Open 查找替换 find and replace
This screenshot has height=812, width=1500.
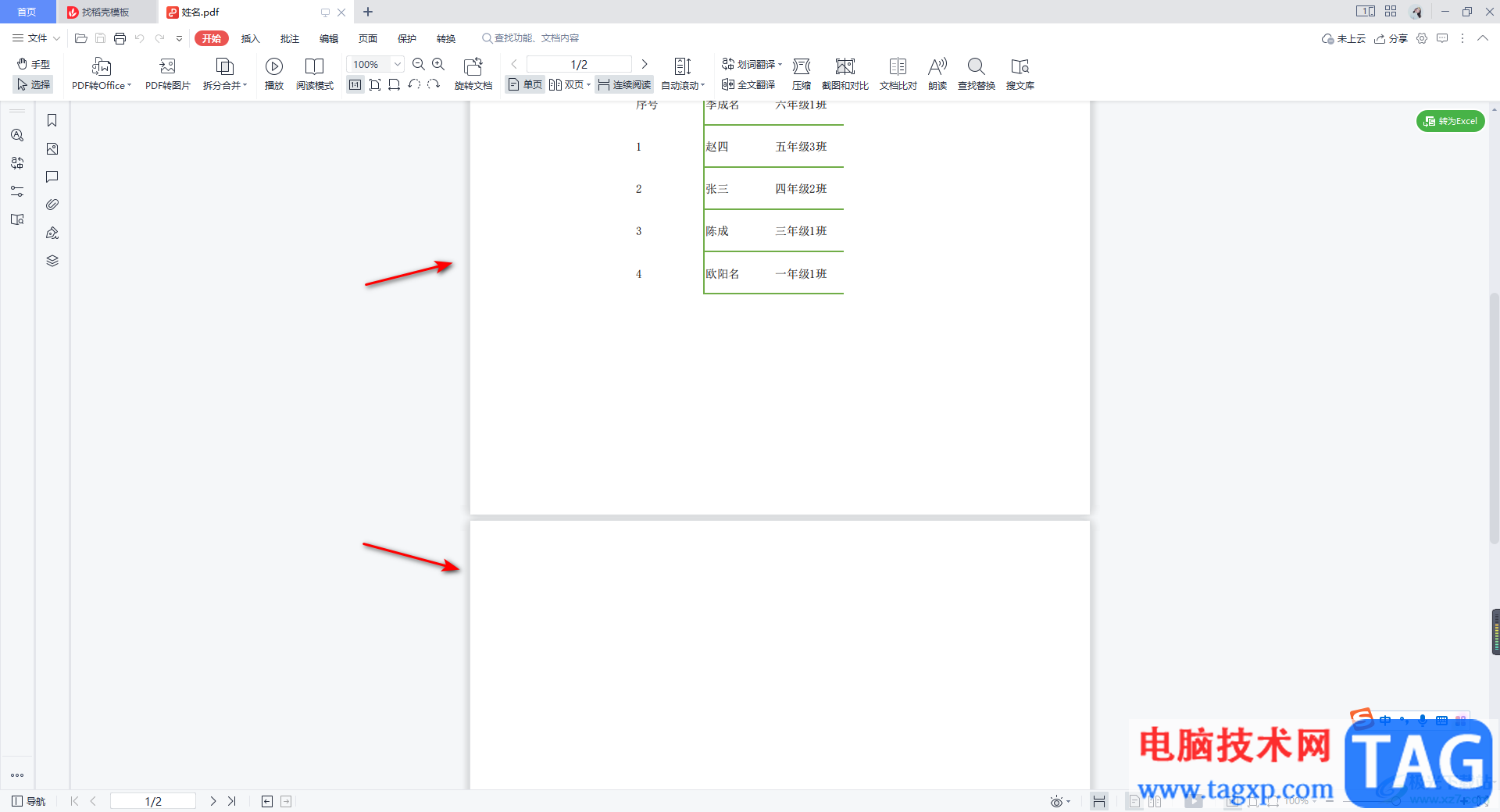977,75
